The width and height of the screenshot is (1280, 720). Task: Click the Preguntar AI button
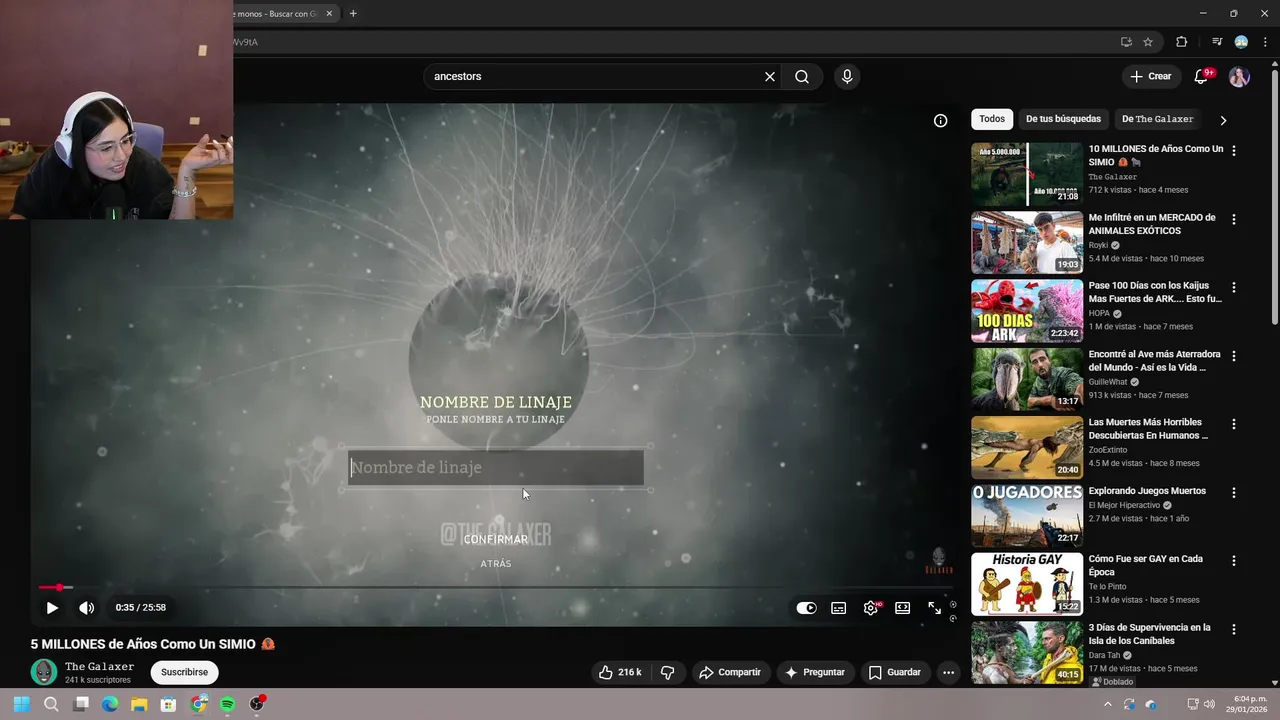[x=815, y=672]
